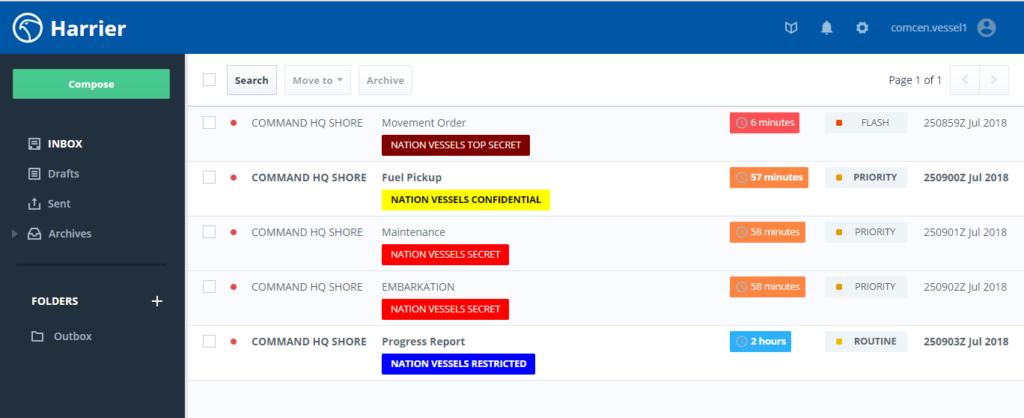Check the Progress Report message checkbox
1024x418 pixels.
pyautogui.click(x=209, y=341)
